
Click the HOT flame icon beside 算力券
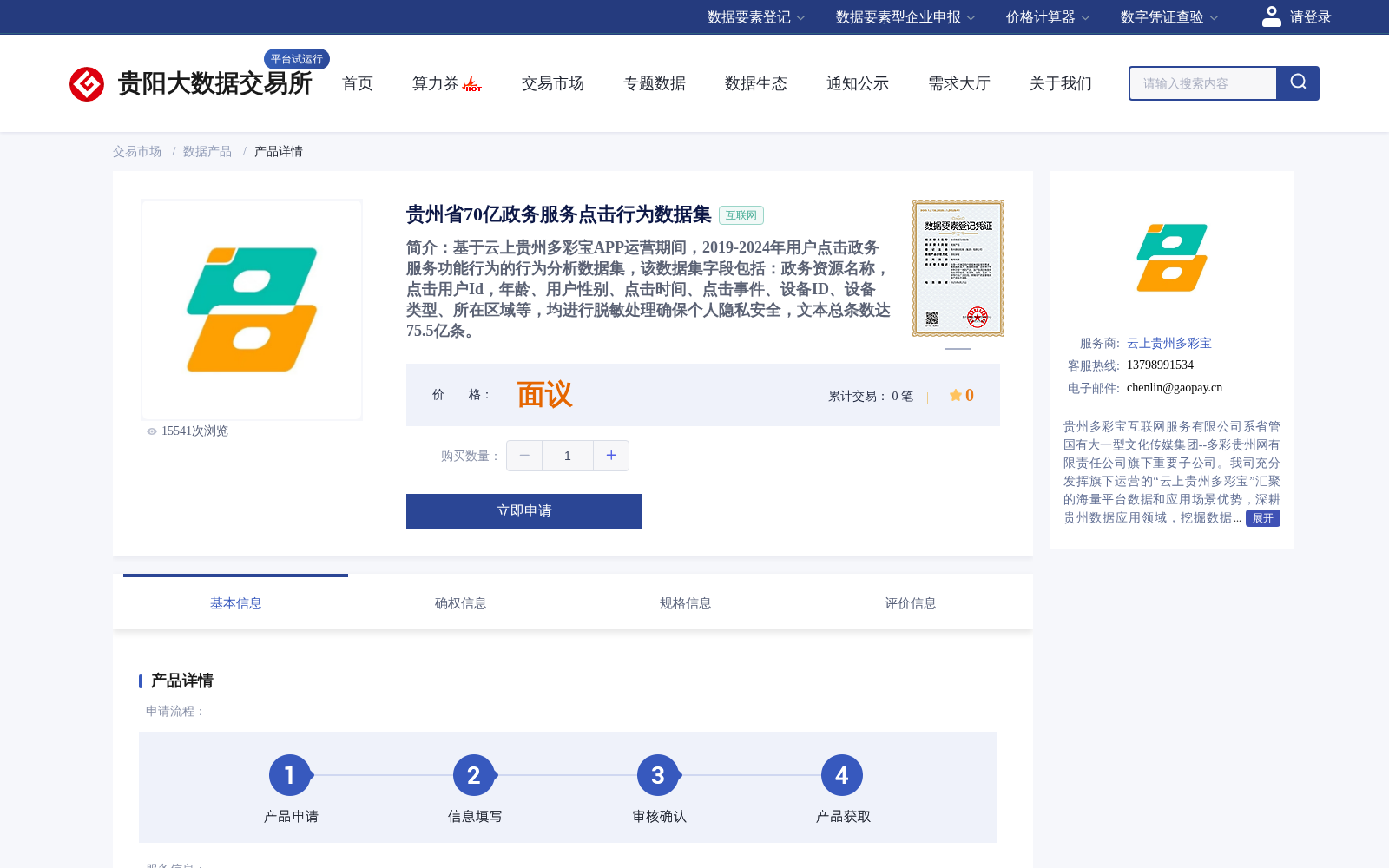click(x=472, y=84)
